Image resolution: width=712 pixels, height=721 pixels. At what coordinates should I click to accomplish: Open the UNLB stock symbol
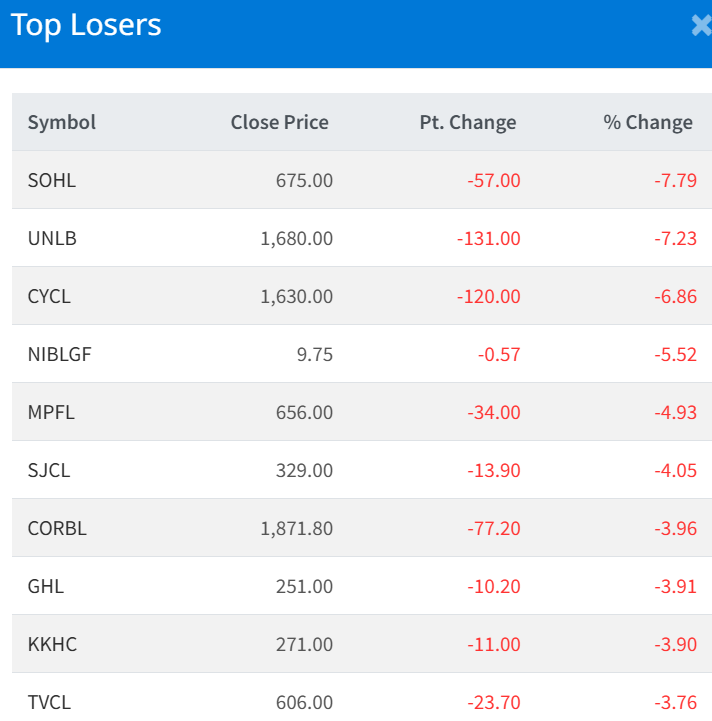click(x=52, y=239)
